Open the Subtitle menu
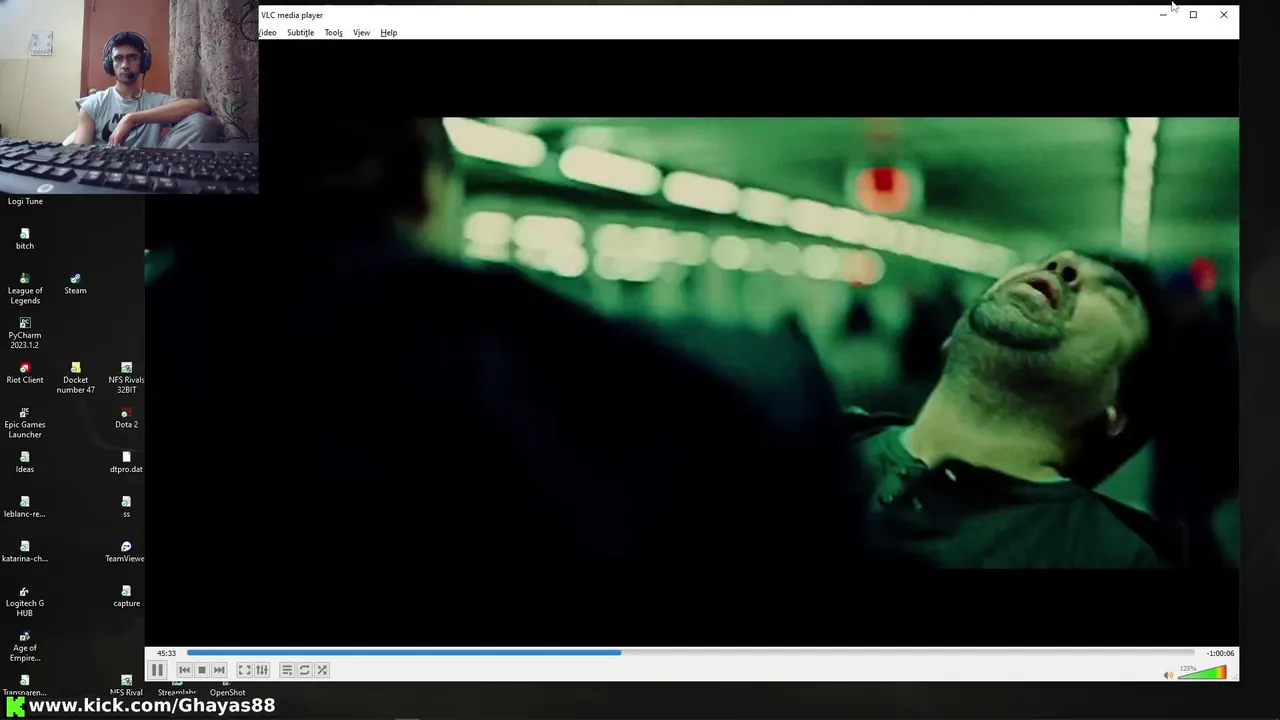This screenshot has width=1280, height=720. coord(300,33)
